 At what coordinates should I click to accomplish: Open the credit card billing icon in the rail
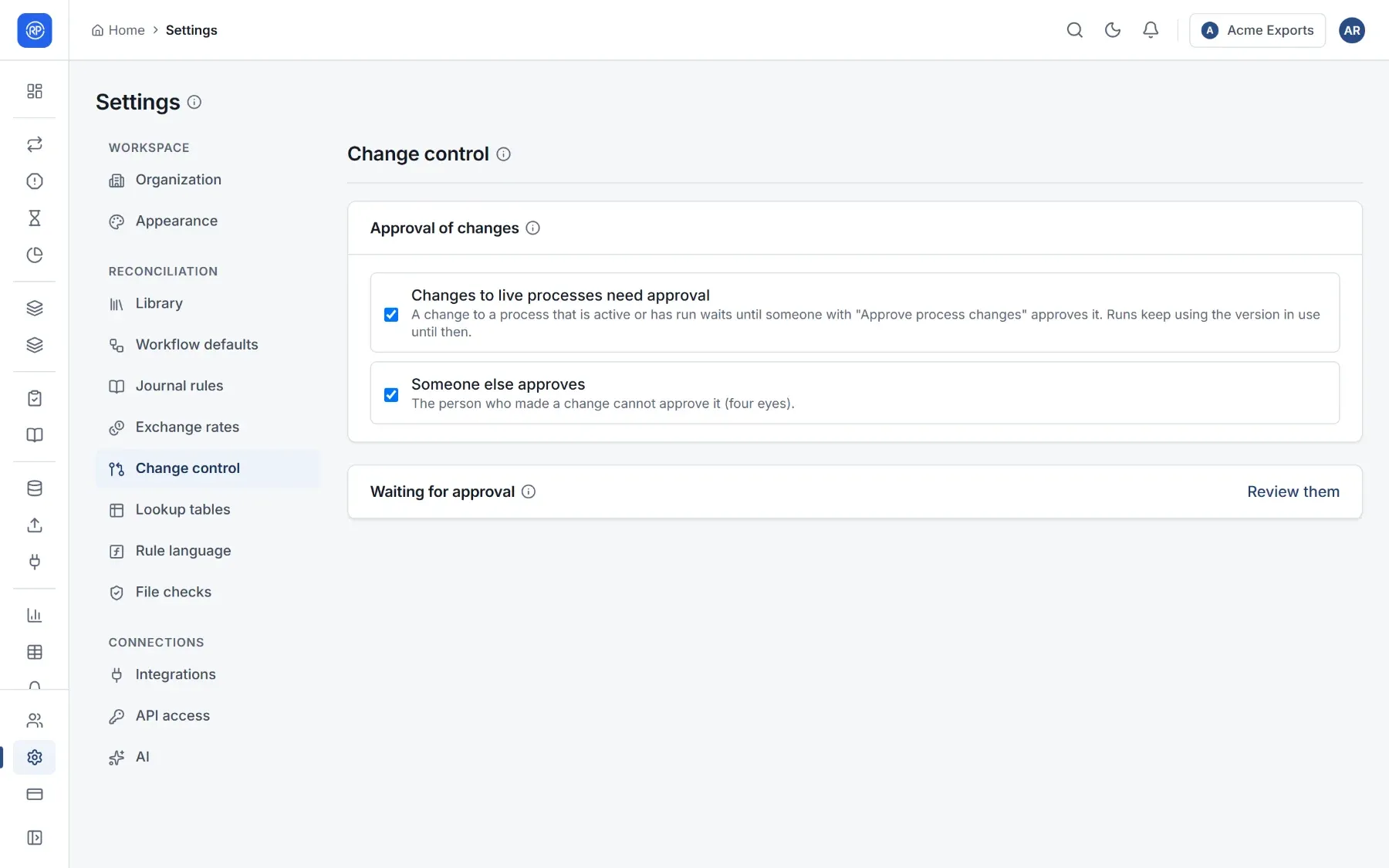pyautogui.click(x=34, y=794)
